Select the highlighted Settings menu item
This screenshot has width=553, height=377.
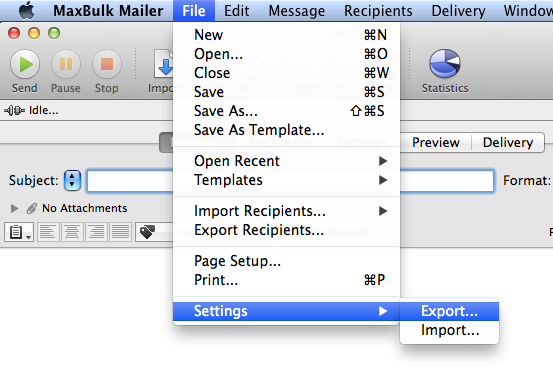coord(286,311)
